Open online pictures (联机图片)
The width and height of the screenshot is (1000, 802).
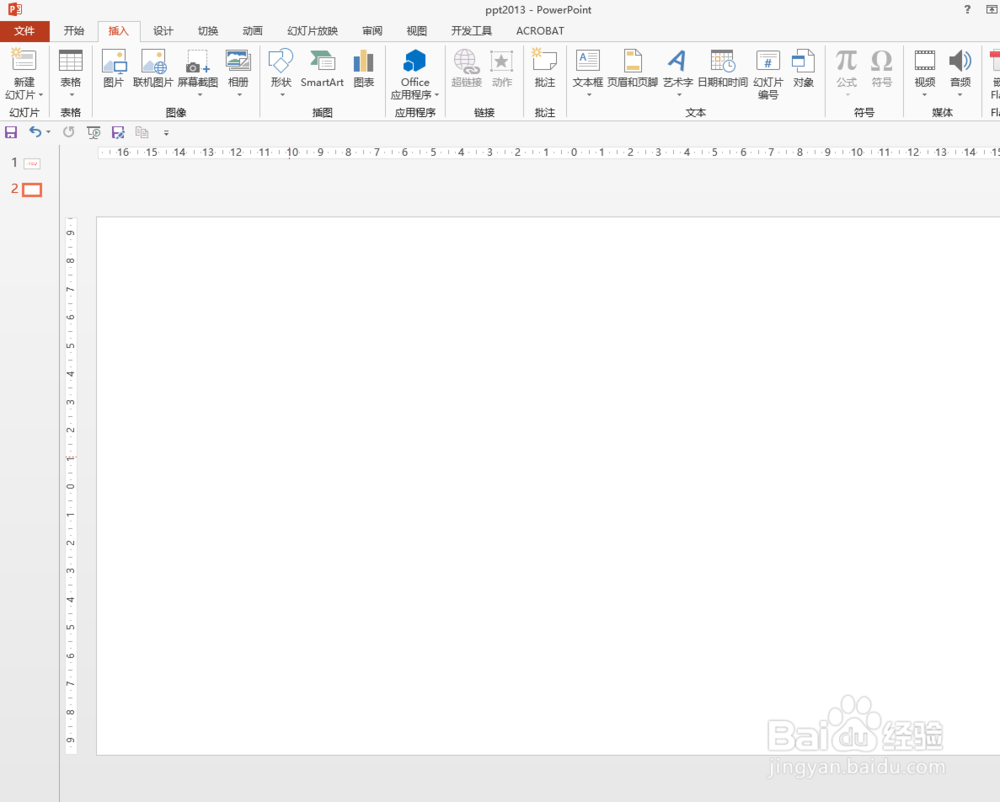[153, 61]
